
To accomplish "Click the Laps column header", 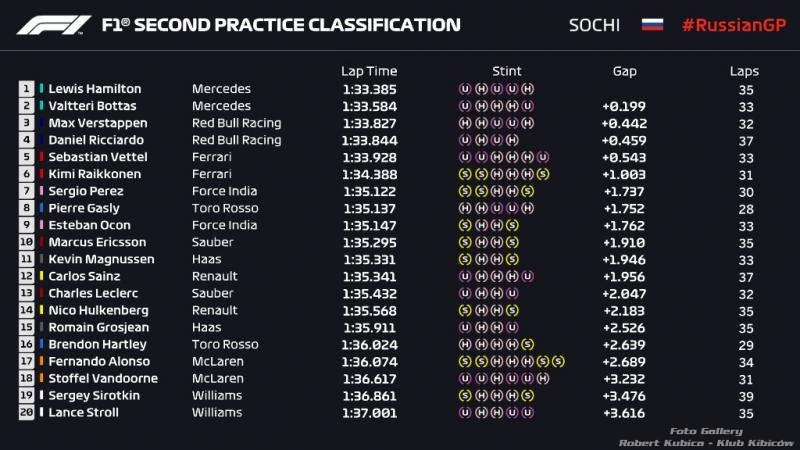I will 744,72.
